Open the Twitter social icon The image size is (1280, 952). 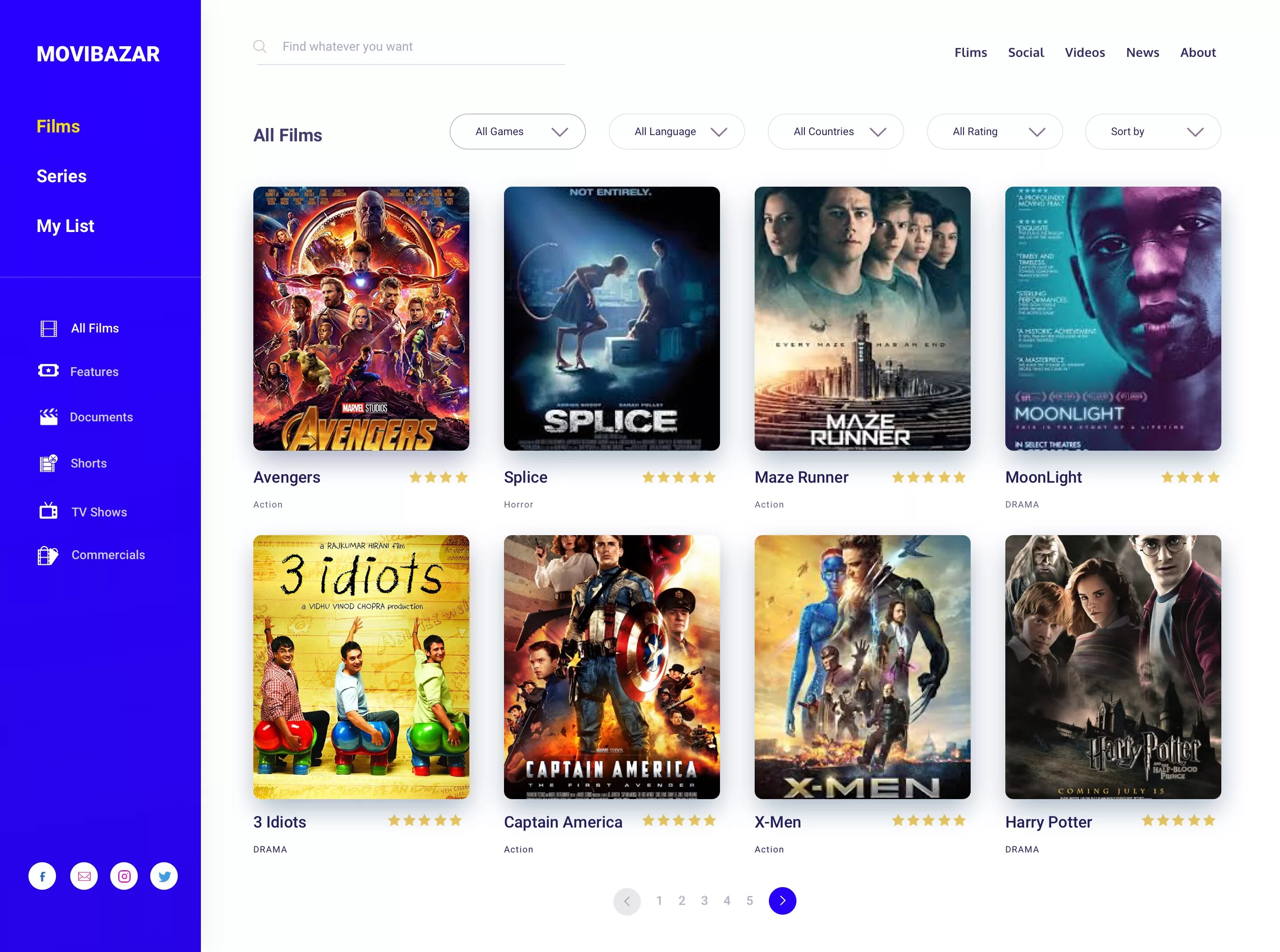164,876
